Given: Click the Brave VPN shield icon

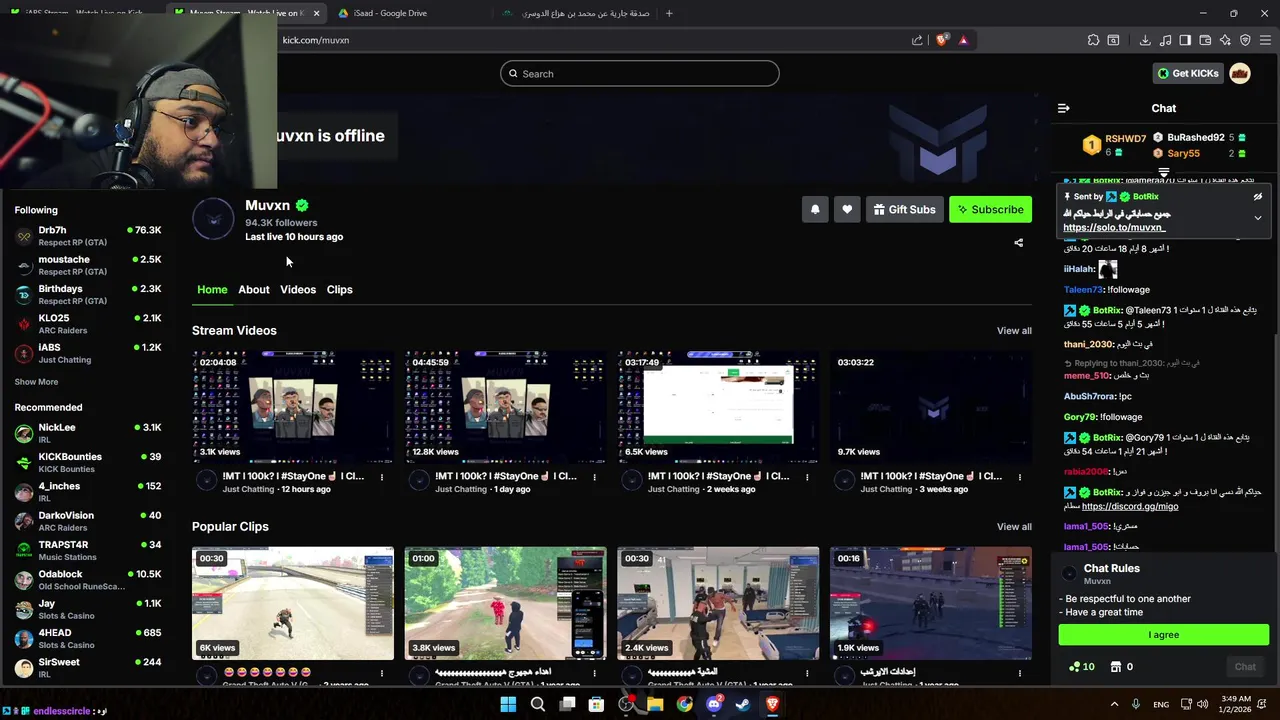Looking at the screenshot, I should 1245,40.
